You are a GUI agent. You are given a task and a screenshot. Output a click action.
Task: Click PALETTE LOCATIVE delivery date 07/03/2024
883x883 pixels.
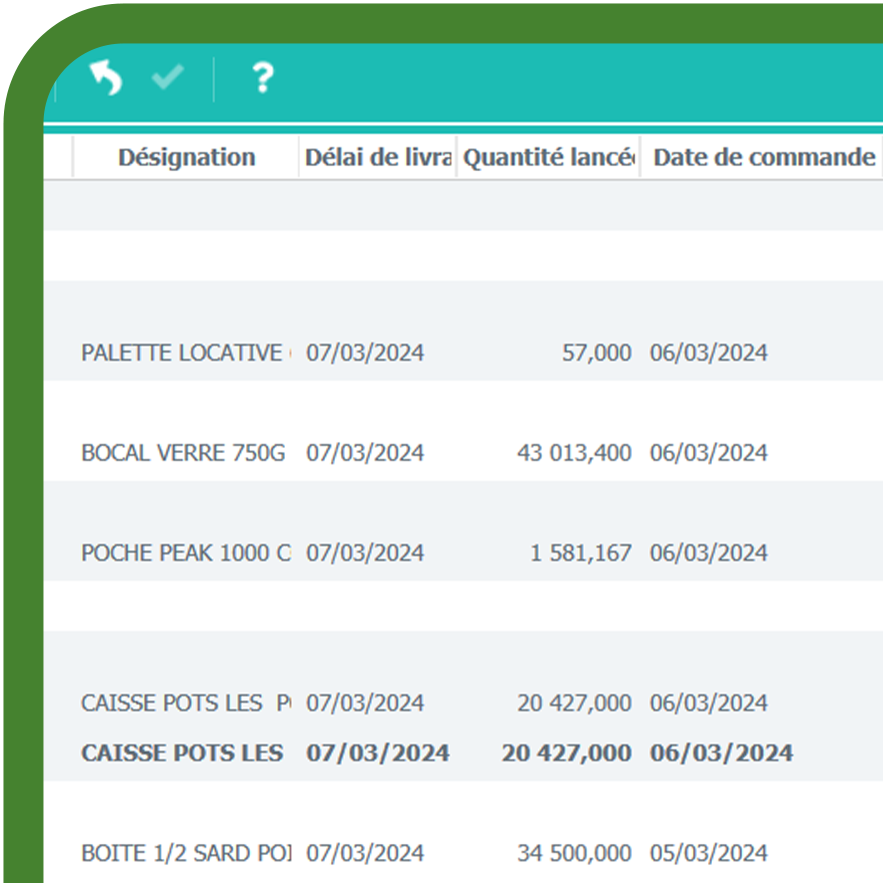365,353
